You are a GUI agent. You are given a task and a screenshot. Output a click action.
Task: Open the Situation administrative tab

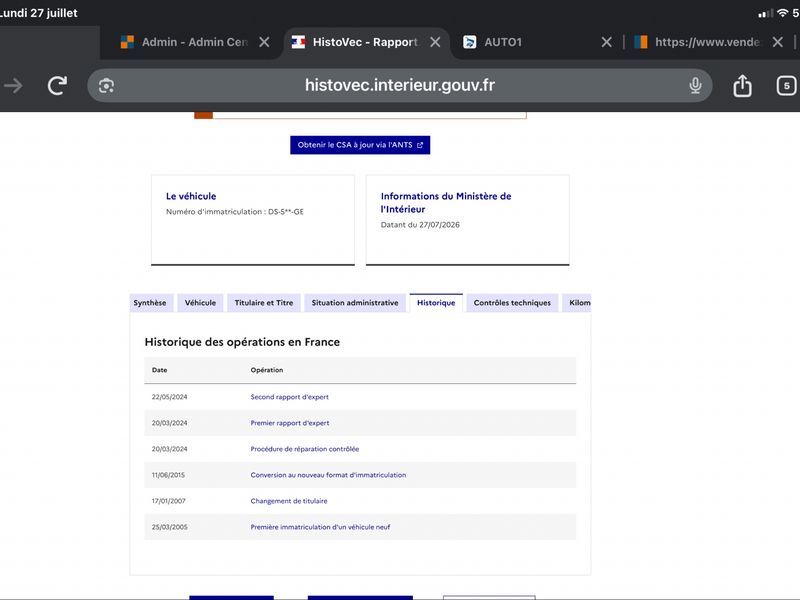click(355, 303)
